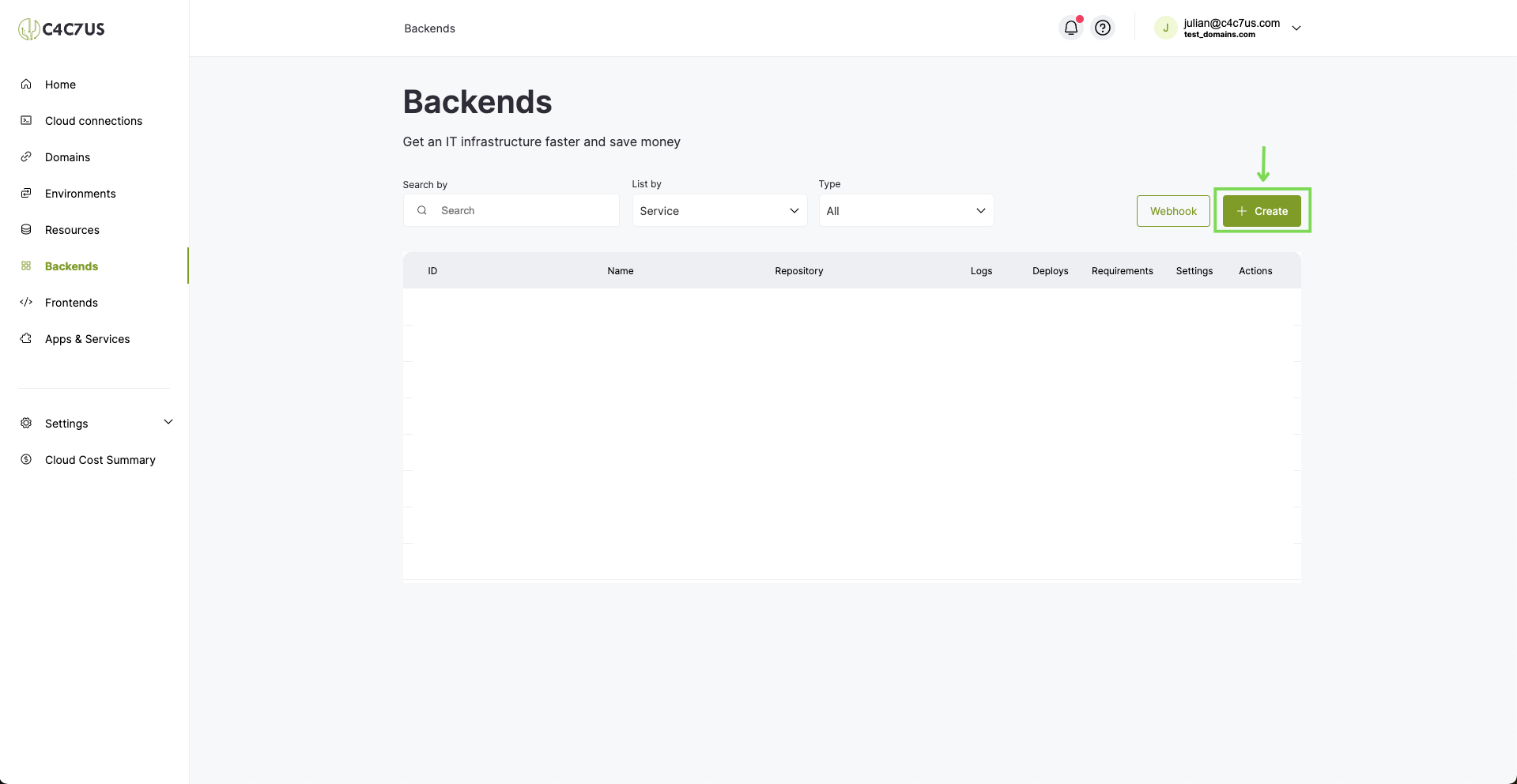
Task: Click the help question mark icon
Action: click(1103, 28)
